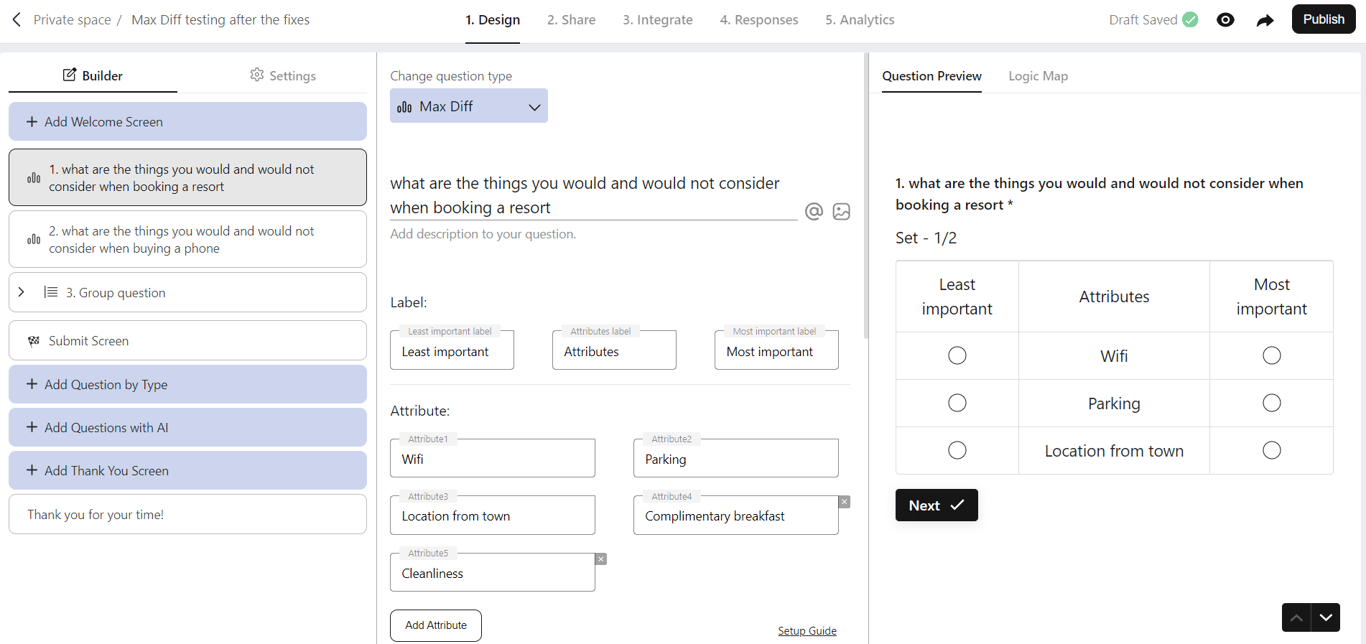Image resolution: width=1366 pixels, height=644 pixels.
Task: Click the add image icon beside the question
Action: coord(842,211)
